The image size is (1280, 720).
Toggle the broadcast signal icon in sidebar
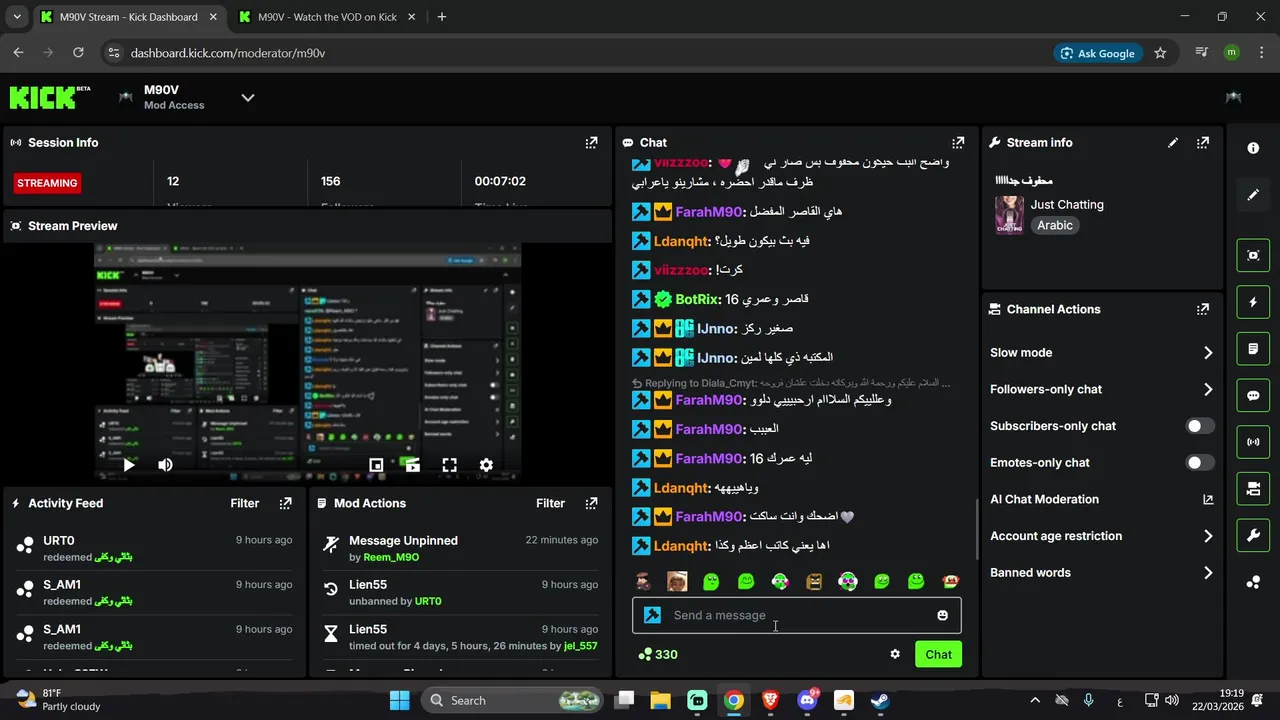click(x=1253, y=442)
